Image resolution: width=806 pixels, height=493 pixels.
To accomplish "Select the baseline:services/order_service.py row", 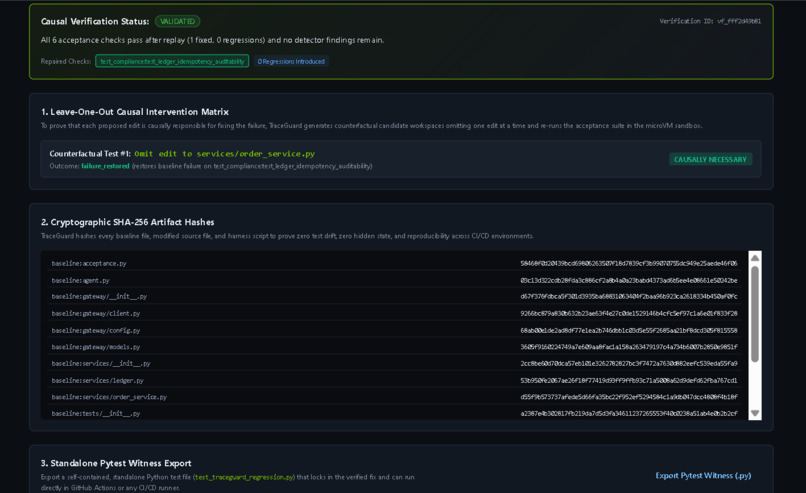I will pos(394,397).
